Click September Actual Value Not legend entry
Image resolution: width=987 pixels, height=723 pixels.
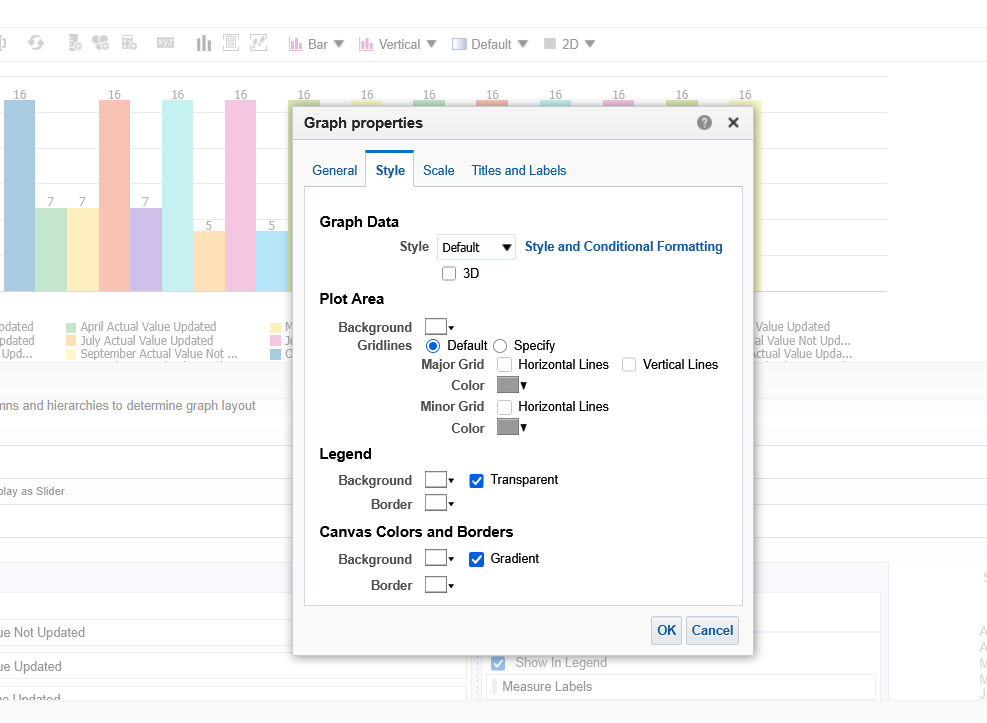(159, 354)
